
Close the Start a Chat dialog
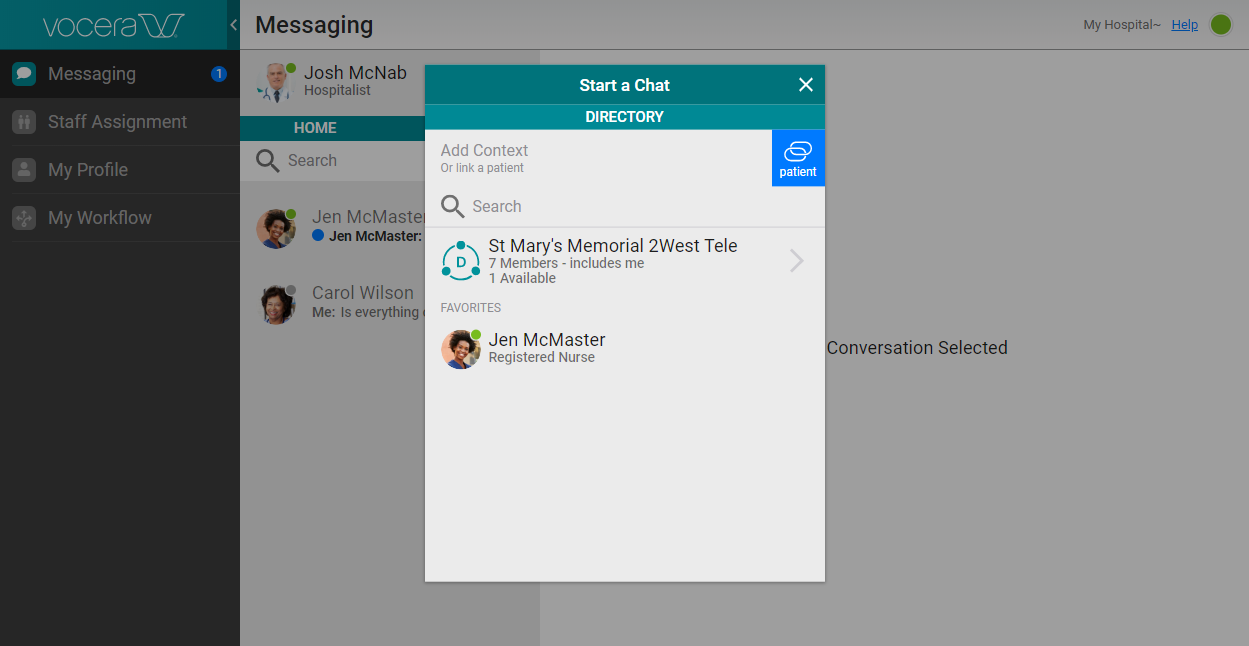point(805,85)
